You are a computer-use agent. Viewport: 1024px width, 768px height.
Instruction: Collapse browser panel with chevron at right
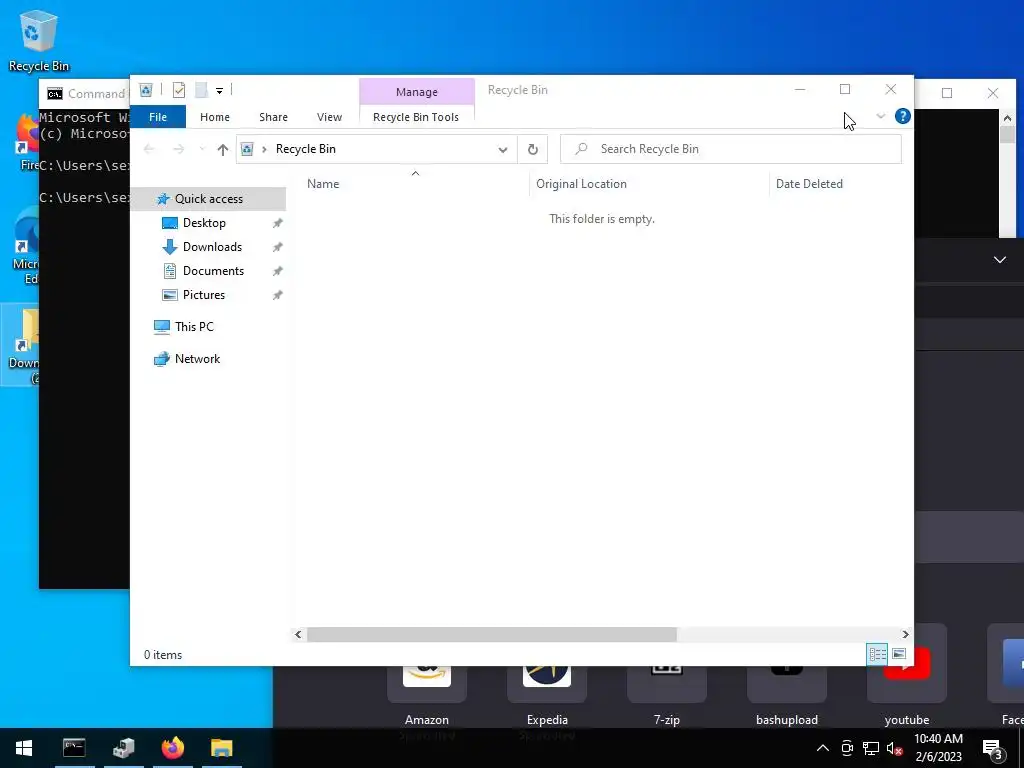tap(1000, 260)
